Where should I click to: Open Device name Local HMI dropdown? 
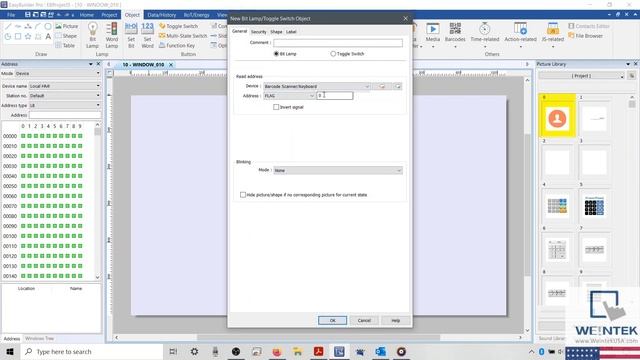coord(64,86)
